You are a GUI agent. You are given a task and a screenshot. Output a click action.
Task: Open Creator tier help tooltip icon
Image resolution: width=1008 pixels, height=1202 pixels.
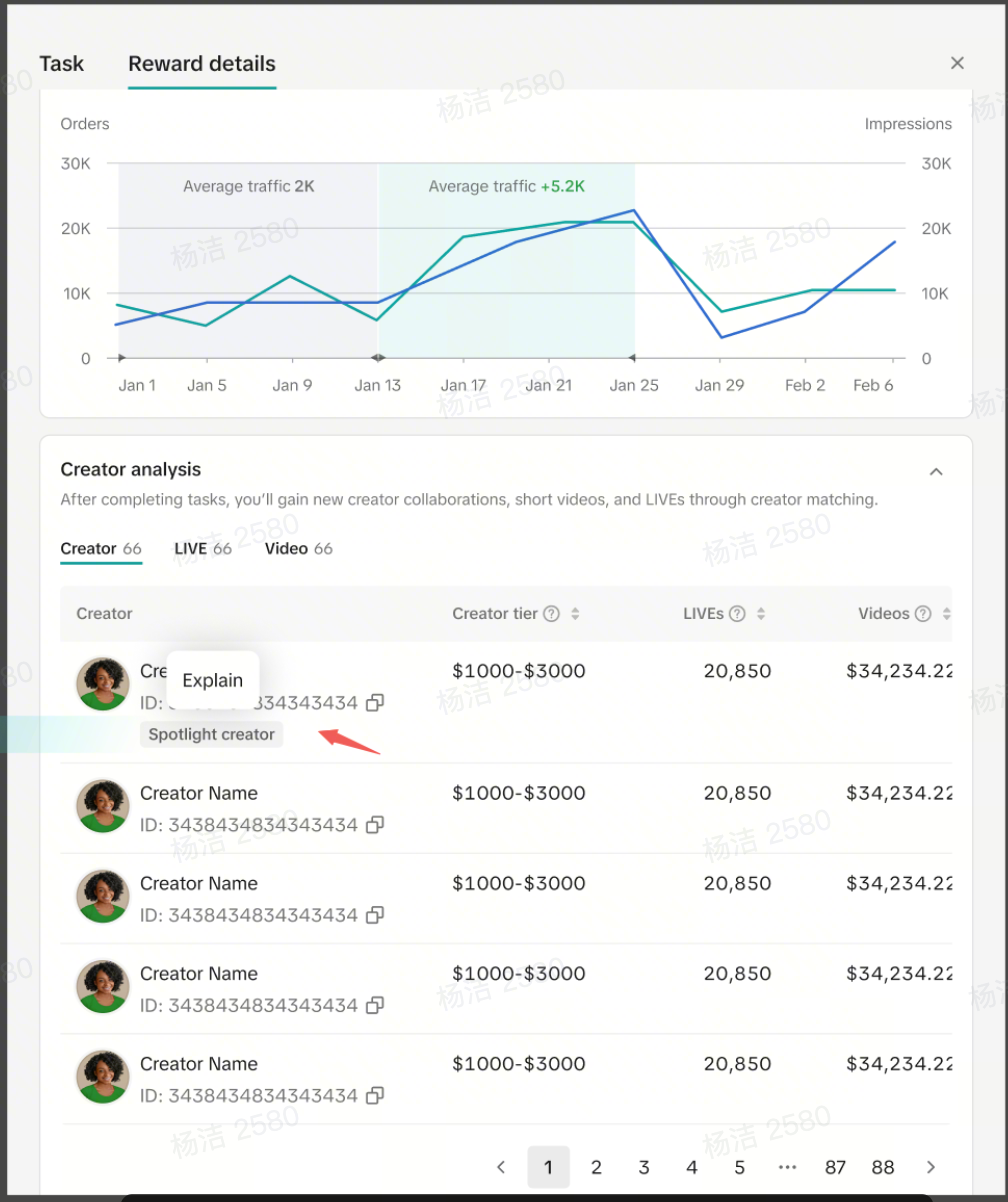551,614
